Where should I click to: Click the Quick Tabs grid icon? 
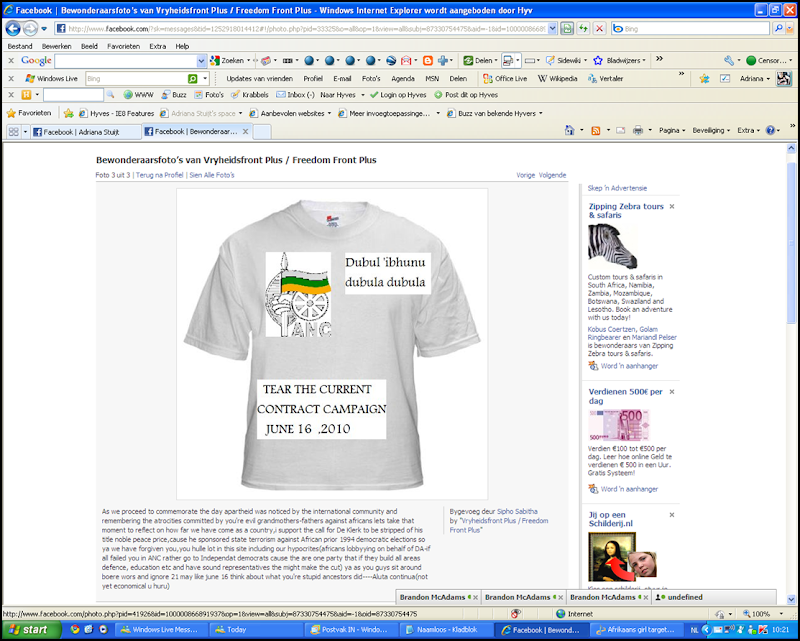coord(13,132)
